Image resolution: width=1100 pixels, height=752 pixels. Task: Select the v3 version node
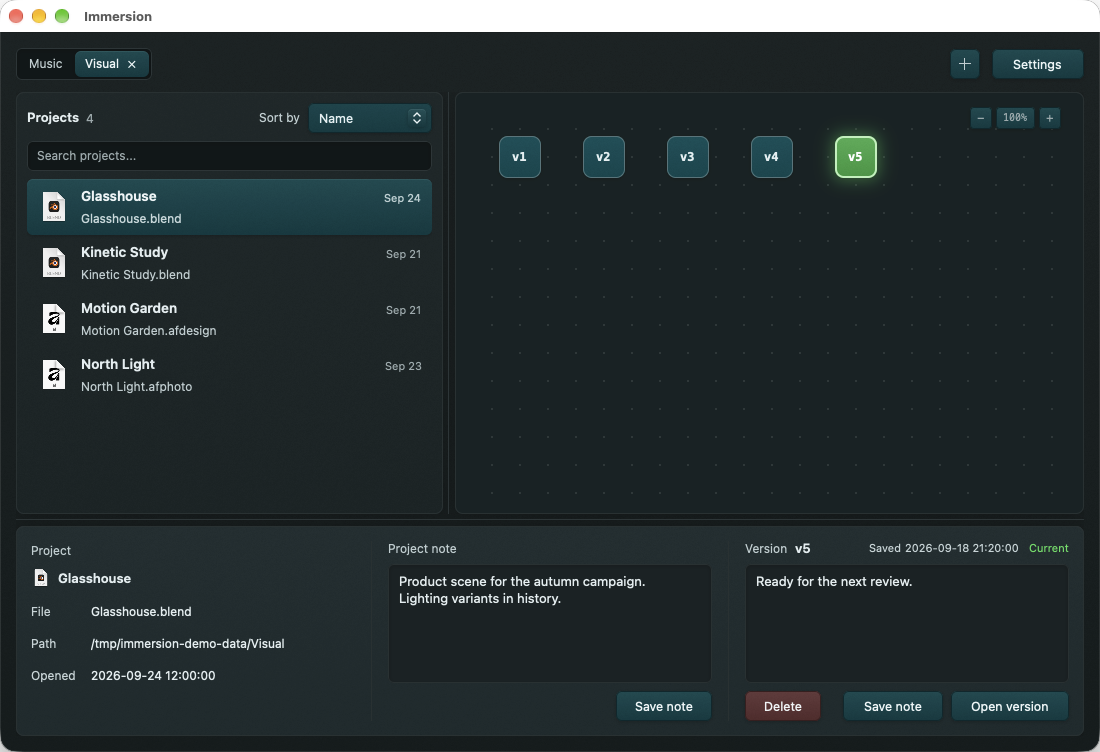pos(688,157)
